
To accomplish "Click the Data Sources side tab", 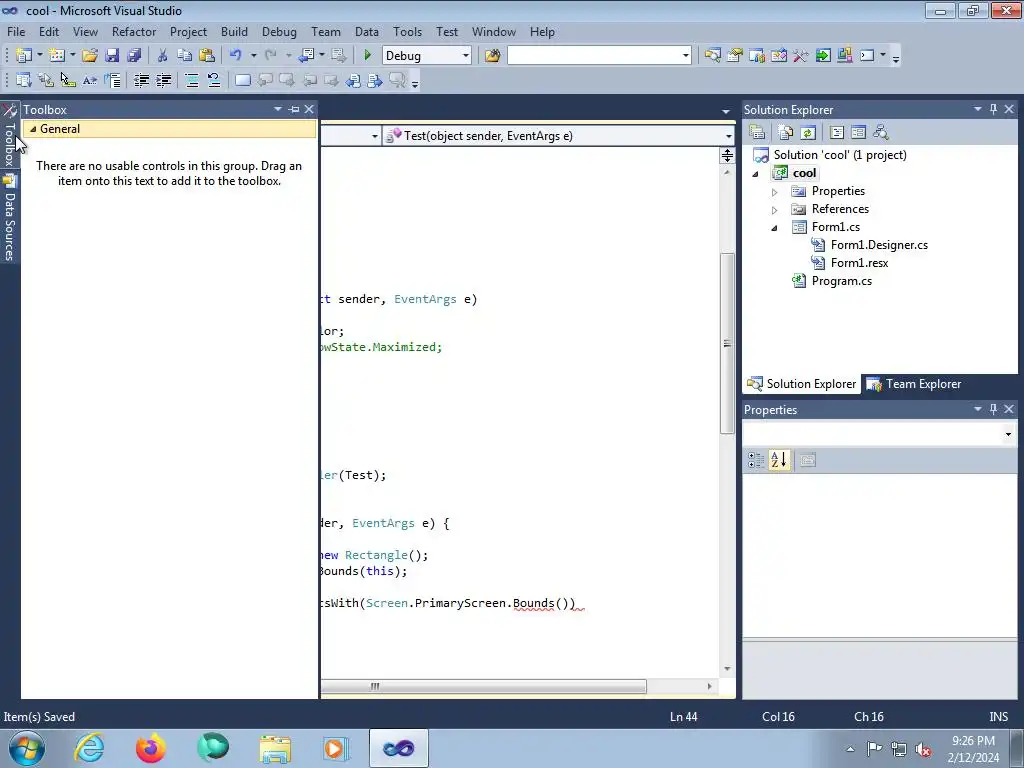I will [10, 218].
